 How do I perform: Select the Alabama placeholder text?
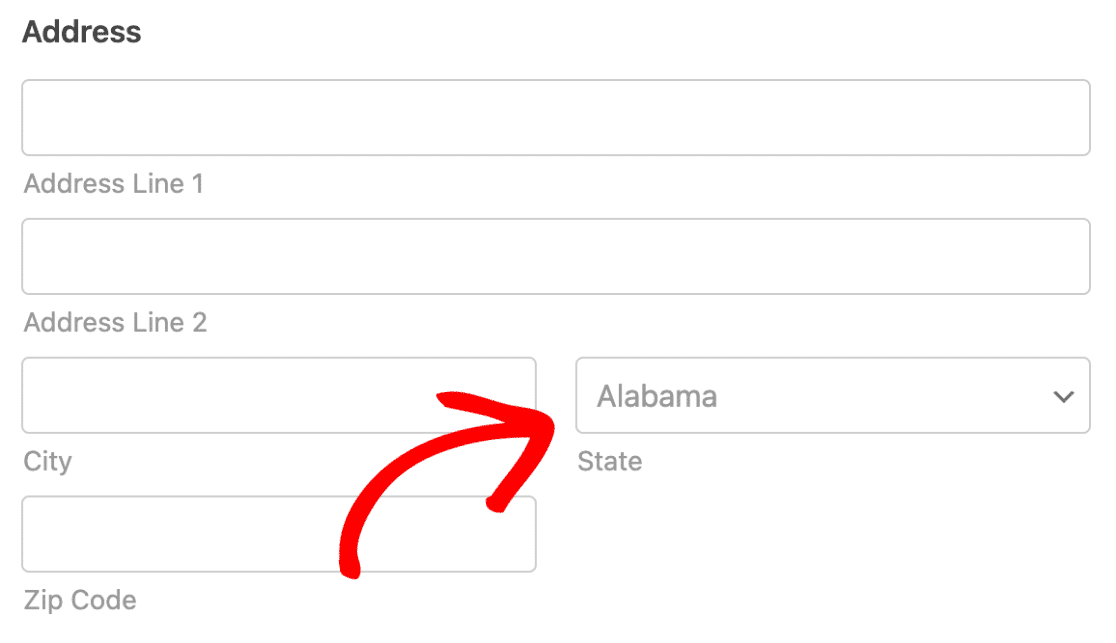point(656,397)
